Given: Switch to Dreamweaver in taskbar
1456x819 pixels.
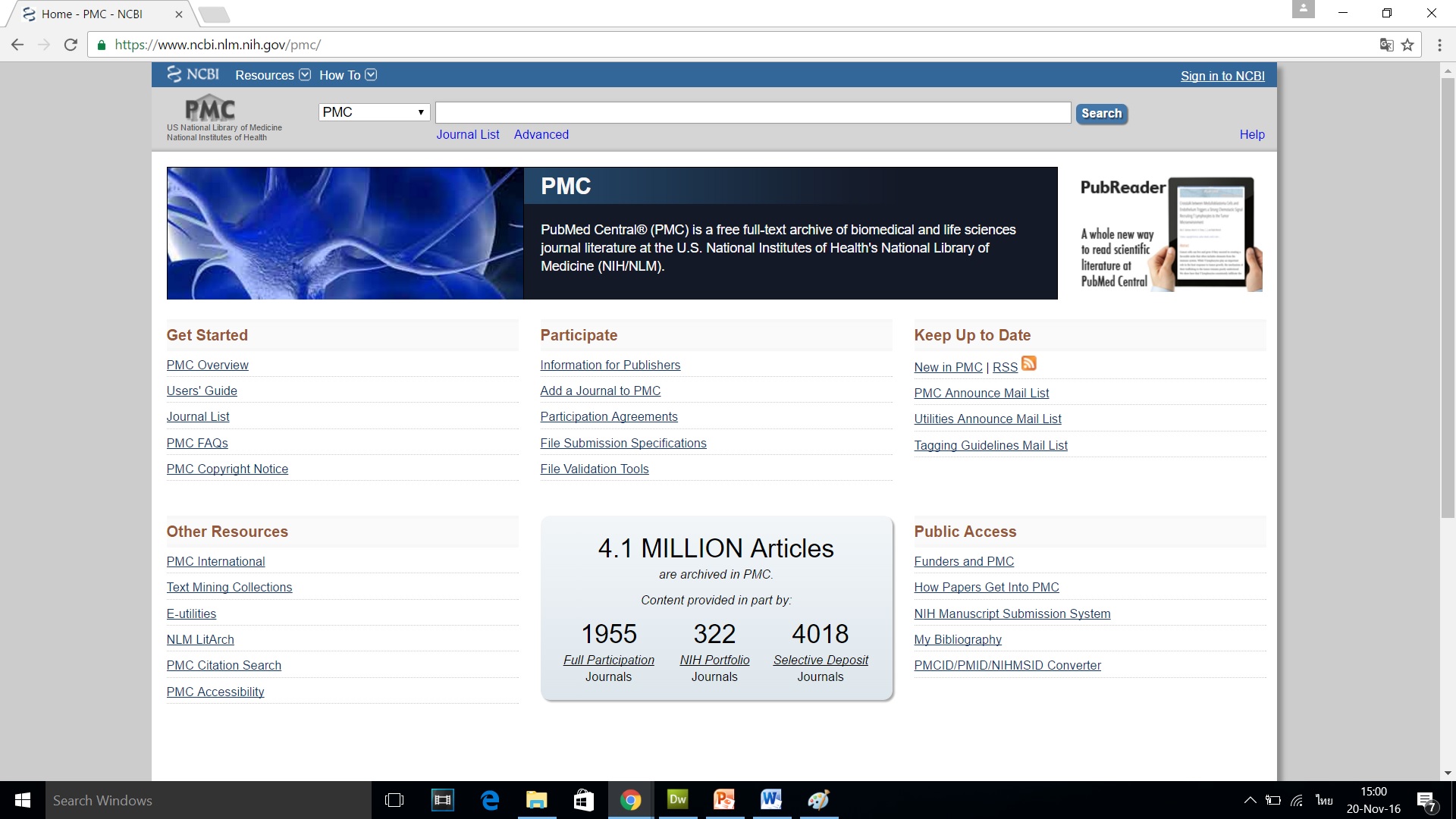Looking at the screenshot, I should pos(678,800).
